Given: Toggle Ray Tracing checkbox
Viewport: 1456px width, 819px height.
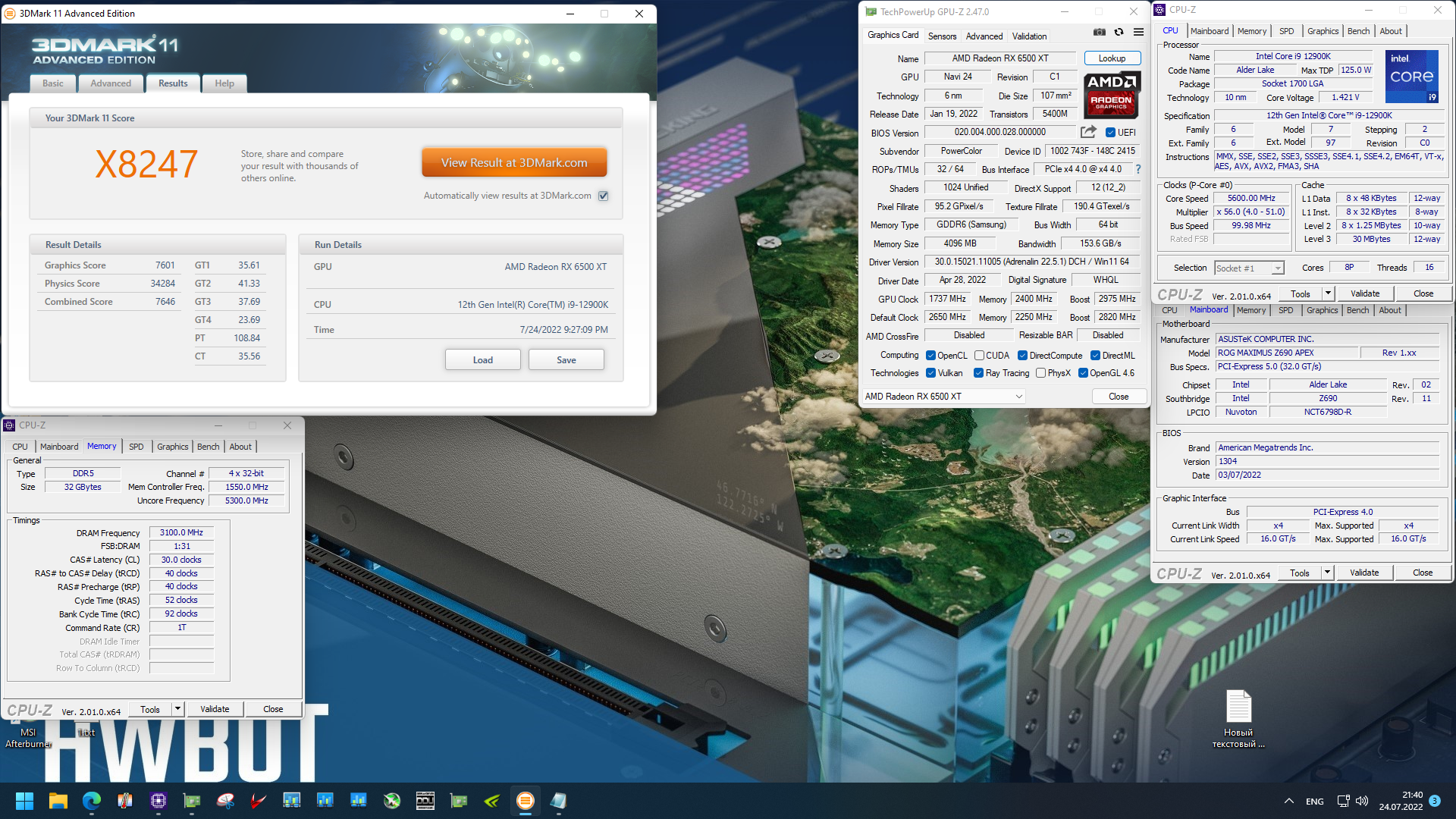Looking at the screenshot, I should pos(978,373).
